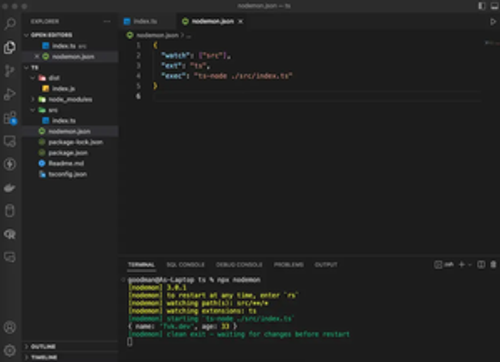Collapse the TS project folder section
The width and height of the screenshot is (500, 362).
click(x=31, y=67)
